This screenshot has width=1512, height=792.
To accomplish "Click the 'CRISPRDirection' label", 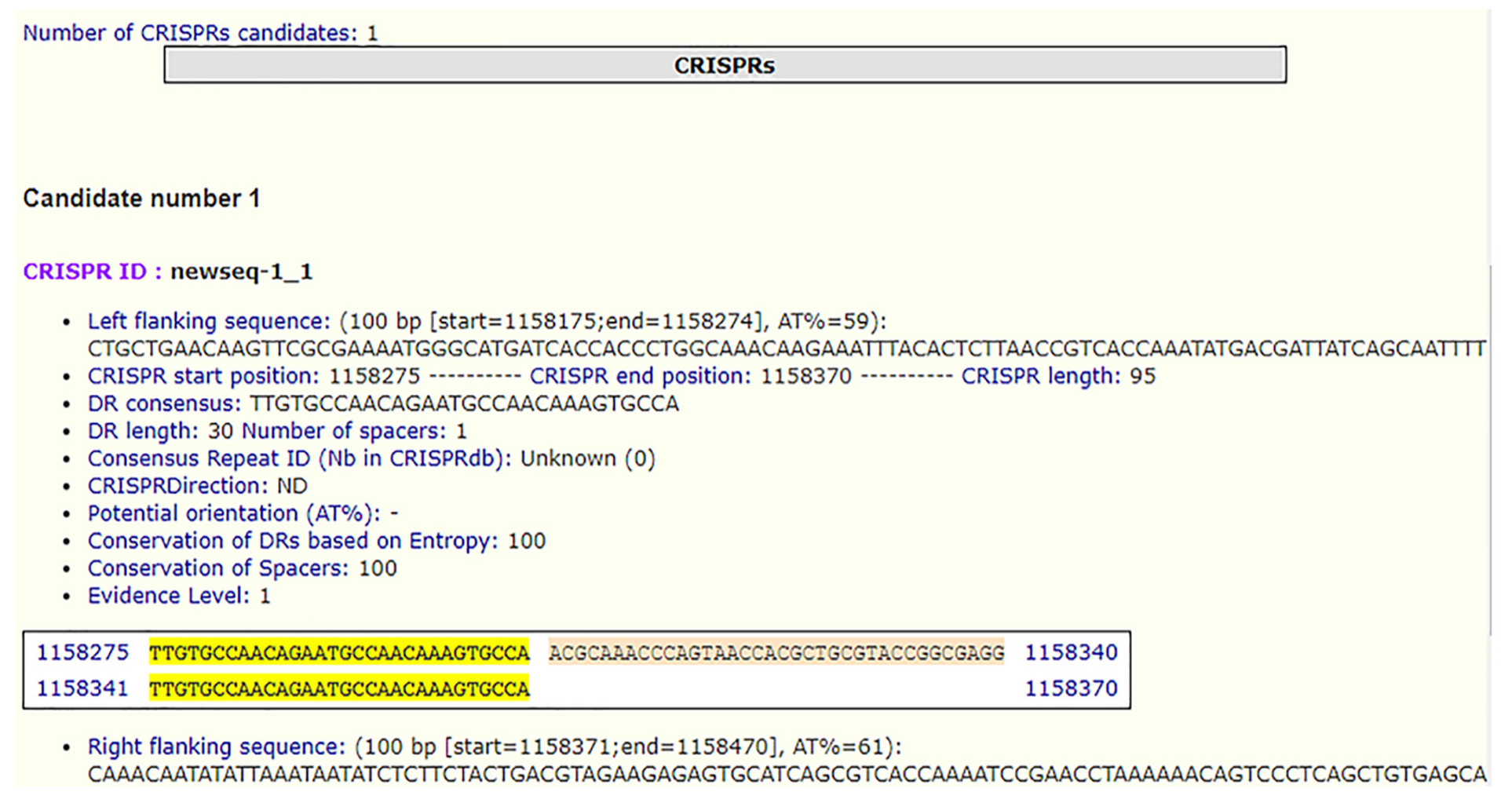I will click(177, 487).
